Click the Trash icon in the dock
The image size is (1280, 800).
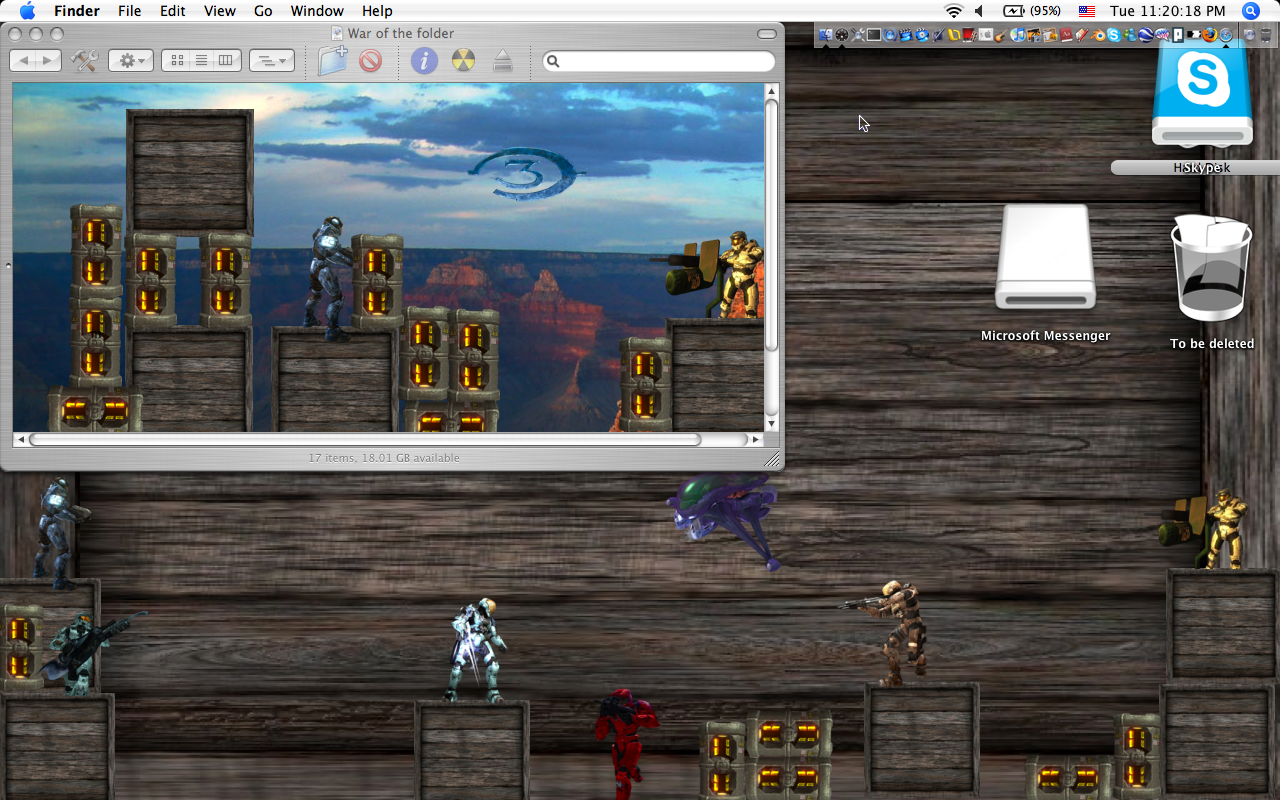[1266, 35]
